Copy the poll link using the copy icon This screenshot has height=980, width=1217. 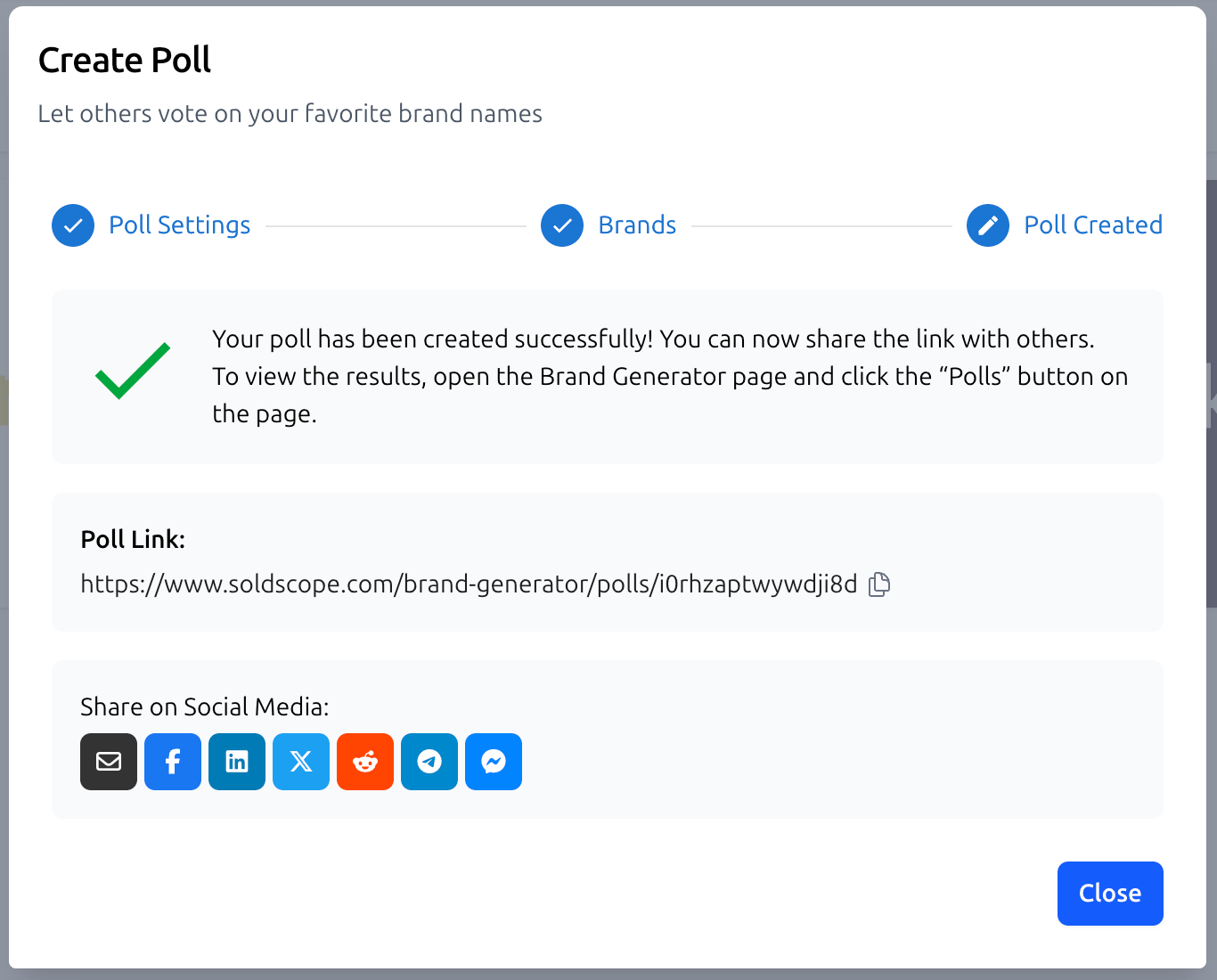[879, 584]
